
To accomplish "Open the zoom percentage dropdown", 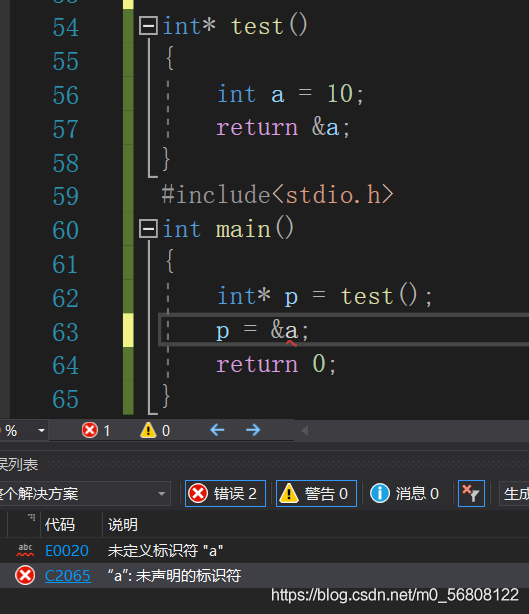I will pyautogui.click(x=41, y=431).
